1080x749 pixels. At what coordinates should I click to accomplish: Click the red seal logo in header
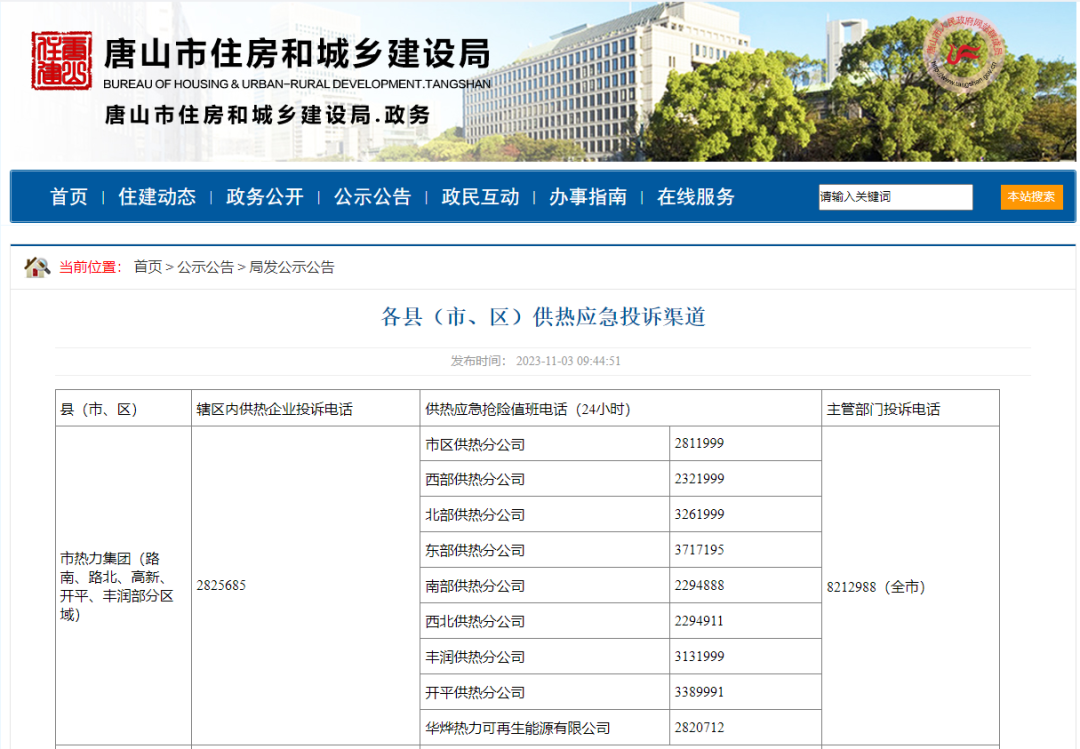[x=61, y=60]
